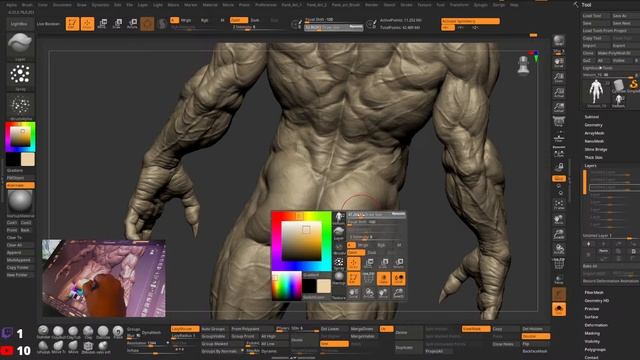Open the Brush menu in menu bar
640x360 pixels.
click(x=27, y=5)
